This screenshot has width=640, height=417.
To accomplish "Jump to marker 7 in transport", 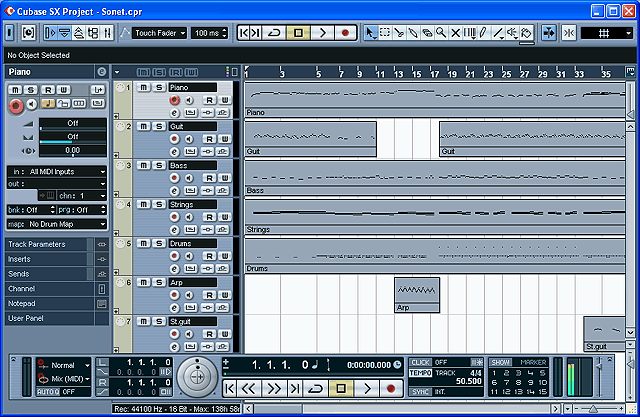I will pyautogui.click(x=507, y=382).
